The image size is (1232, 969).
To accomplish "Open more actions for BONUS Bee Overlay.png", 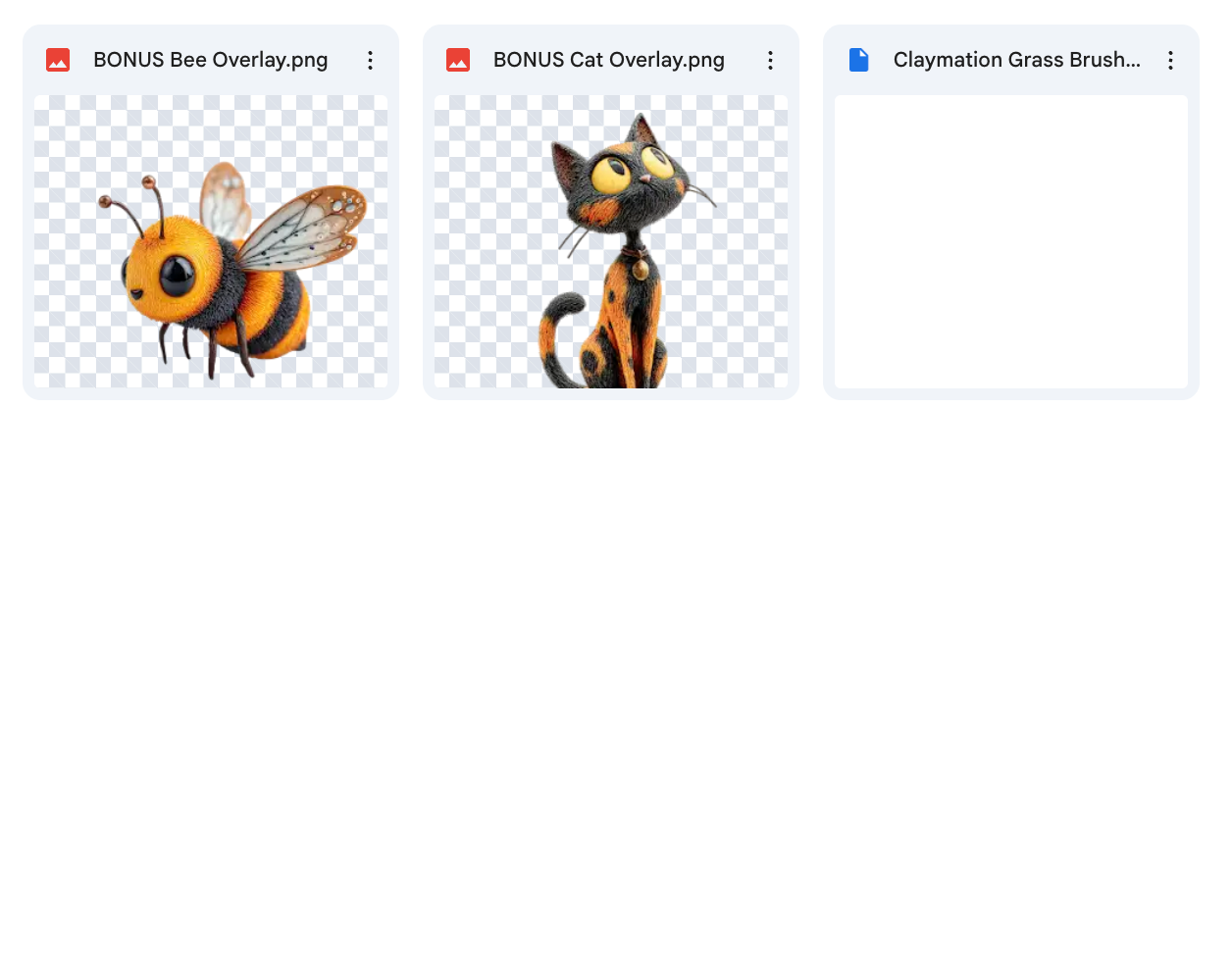I will (x=370, y=61).
